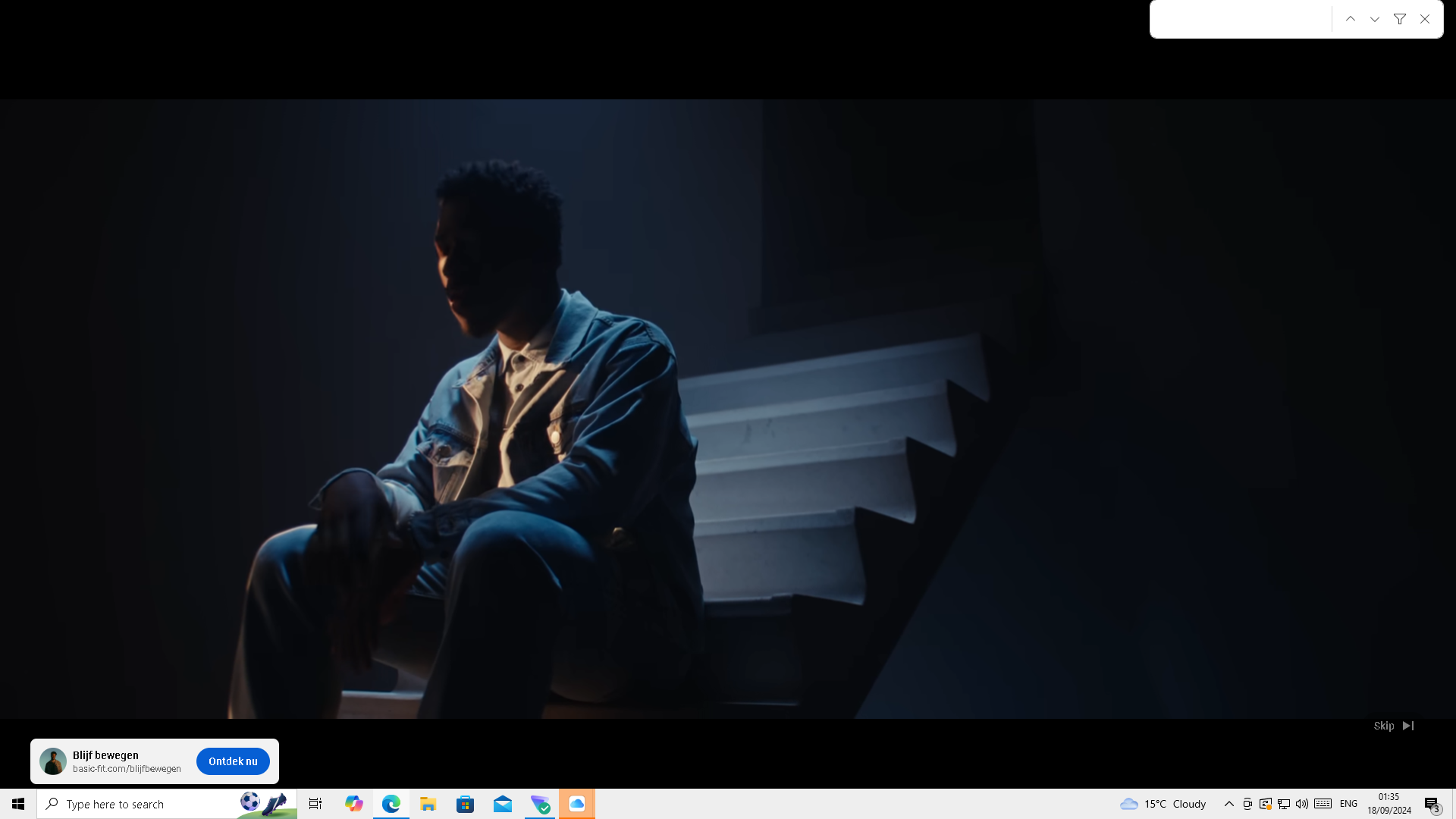Click the advertiser avatar thumbnail
This screenshot has width=1456, height=819.
tap(53, 761)
